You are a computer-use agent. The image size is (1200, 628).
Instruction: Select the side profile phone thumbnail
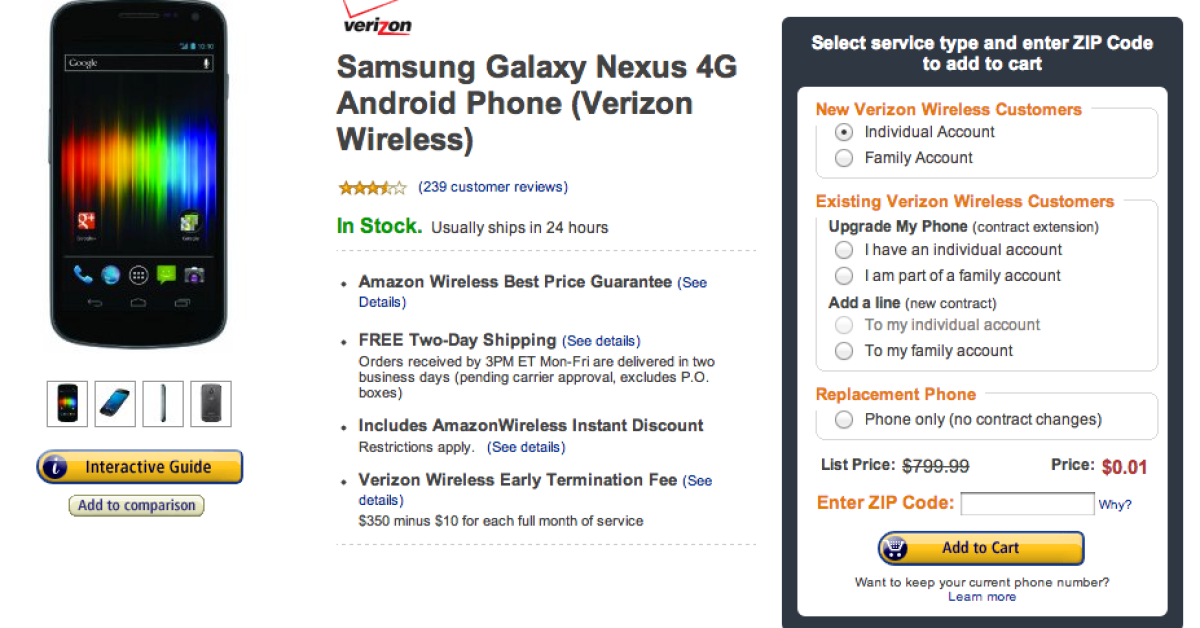163,403
